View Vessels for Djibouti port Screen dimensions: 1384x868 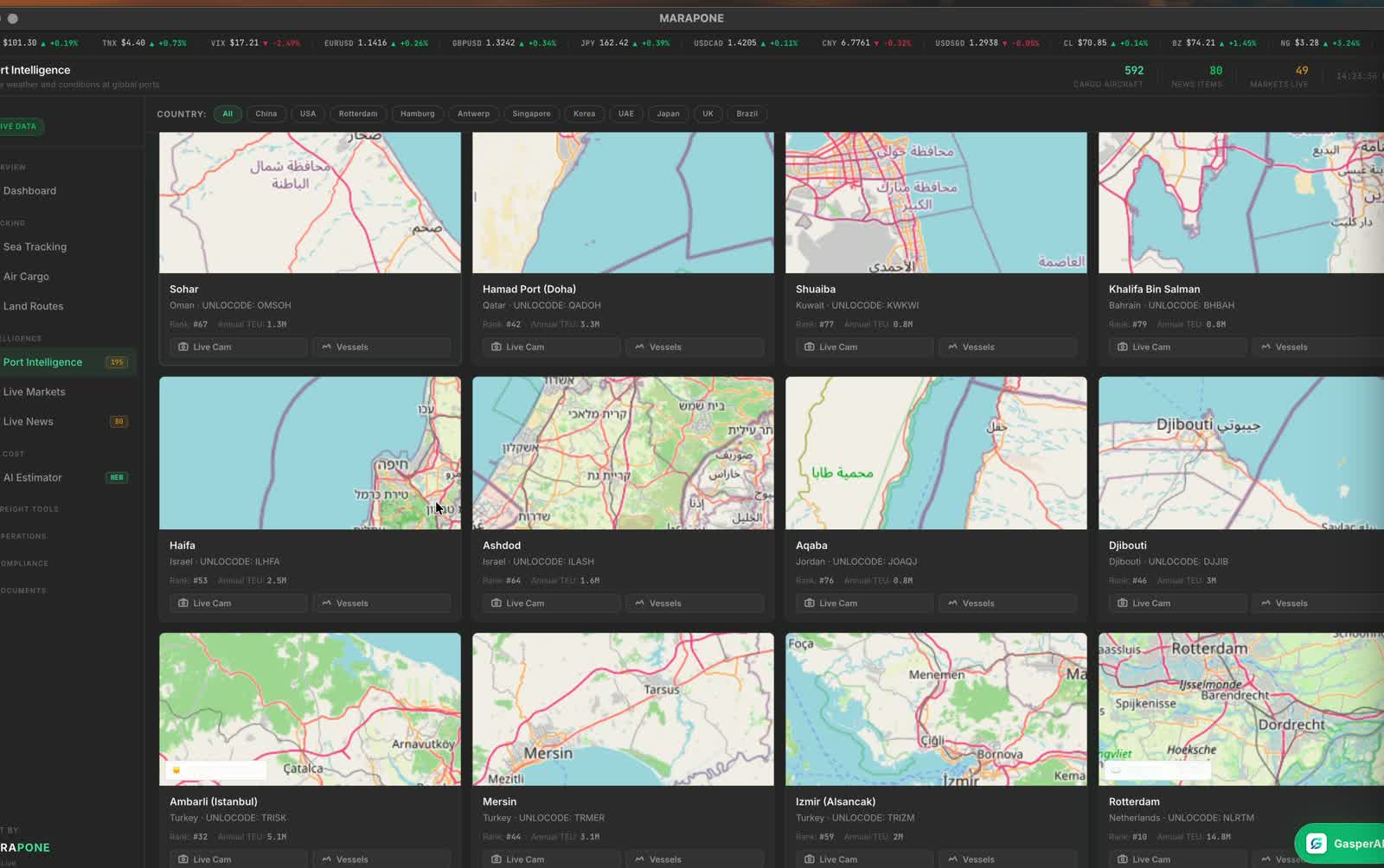[1319, 603]
